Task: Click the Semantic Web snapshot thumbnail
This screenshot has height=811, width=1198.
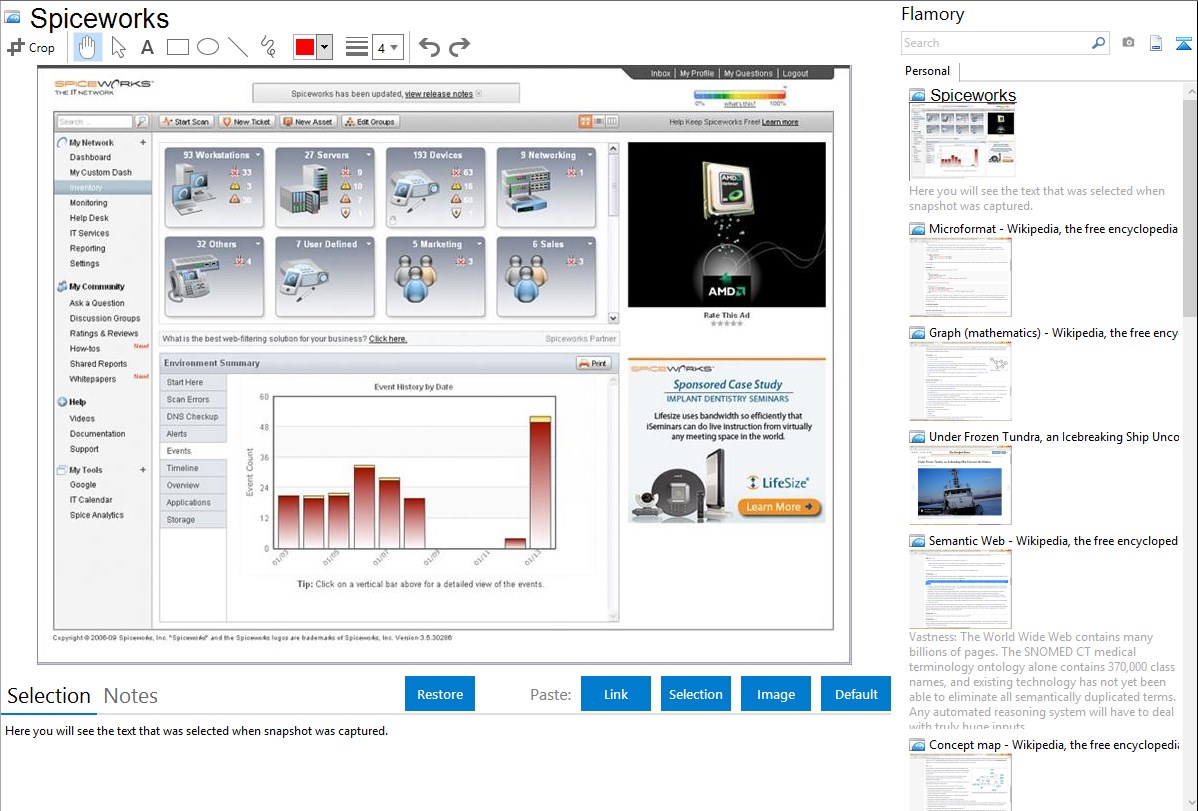Action: [960, 589]
